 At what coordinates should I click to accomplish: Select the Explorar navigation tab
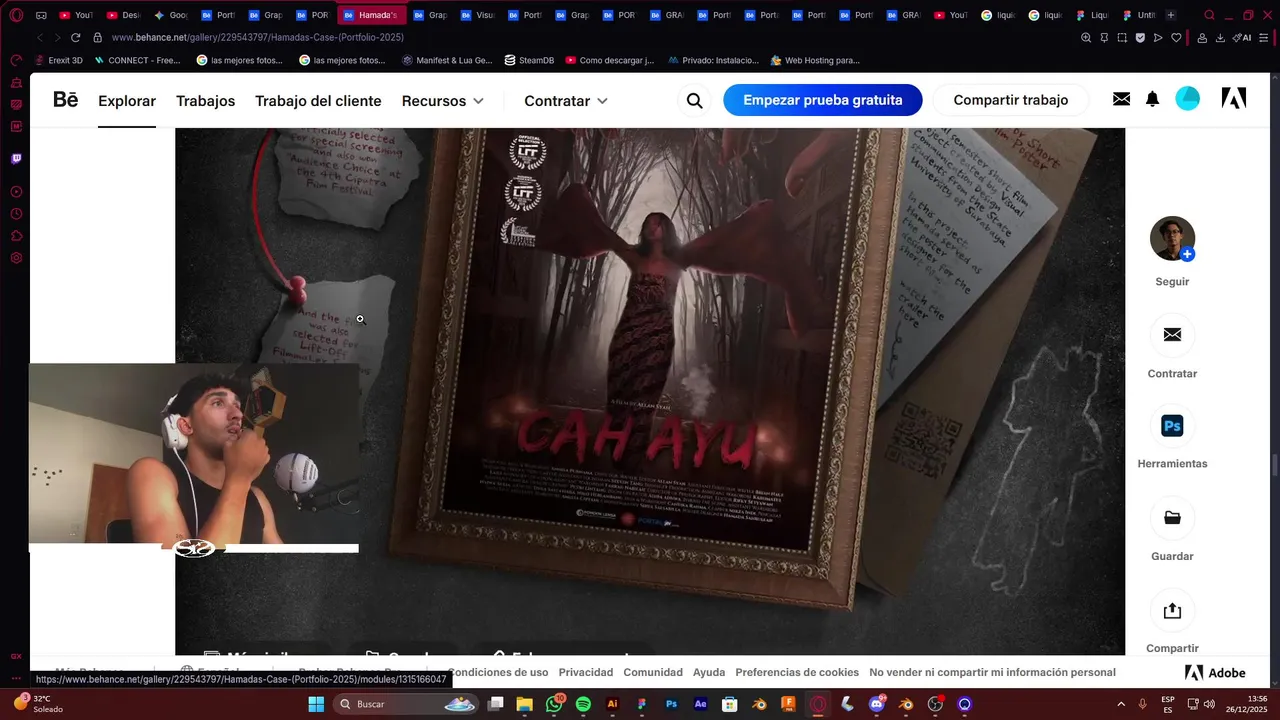click(127, 101)
